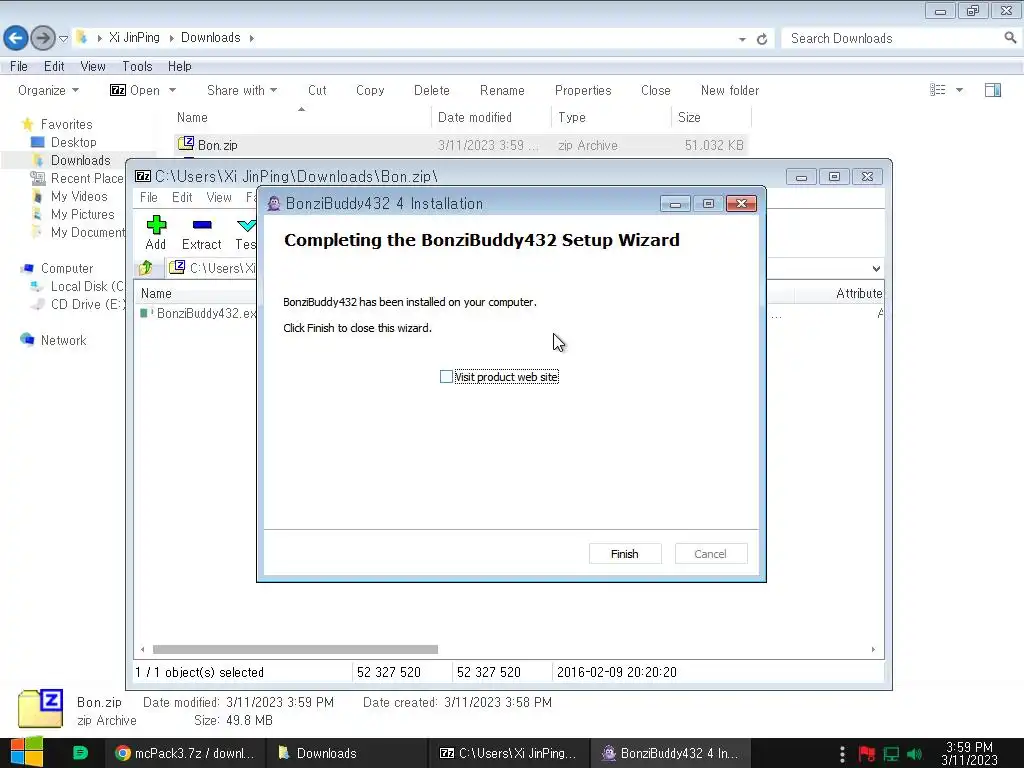The image size is (1024, 768).
Task: Expand the 7-Zip address bar dropdown
Action: coord(876,268)
